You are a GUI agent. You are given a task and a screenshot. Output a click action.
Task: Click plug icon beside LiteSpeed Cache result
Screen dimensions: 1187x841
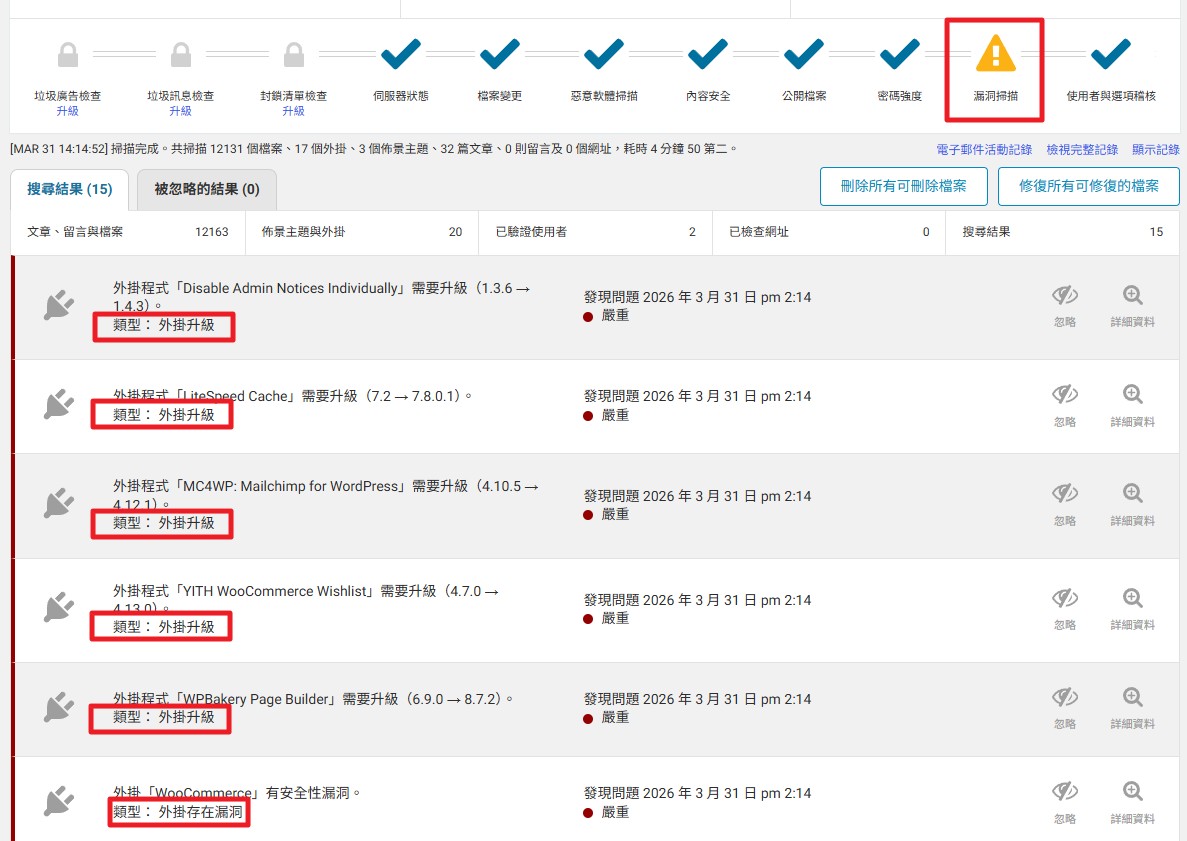[x=59, y=405]
